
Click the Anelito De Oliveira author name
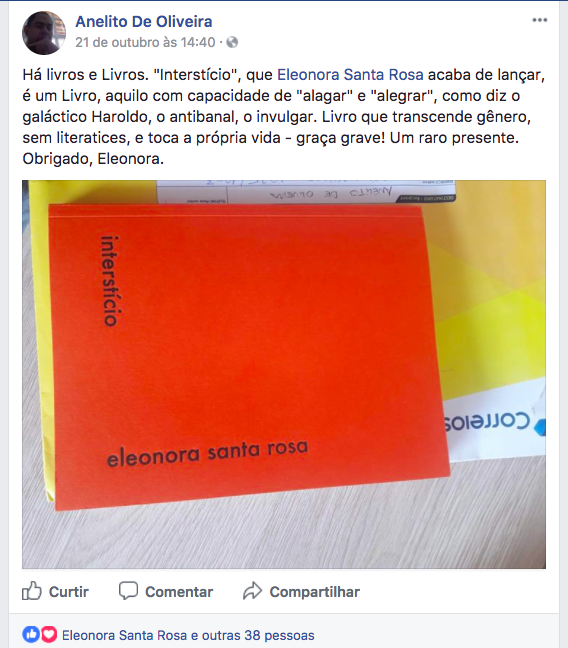click(144, 21)
